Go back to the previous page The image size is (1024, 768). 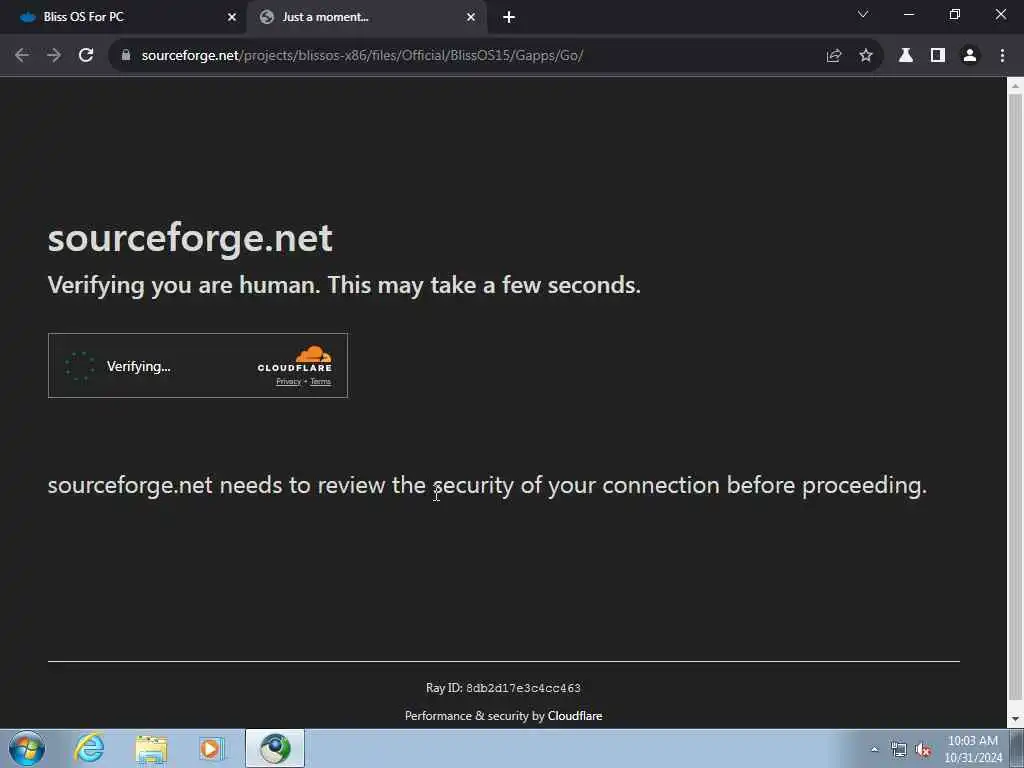pos(22,56)
